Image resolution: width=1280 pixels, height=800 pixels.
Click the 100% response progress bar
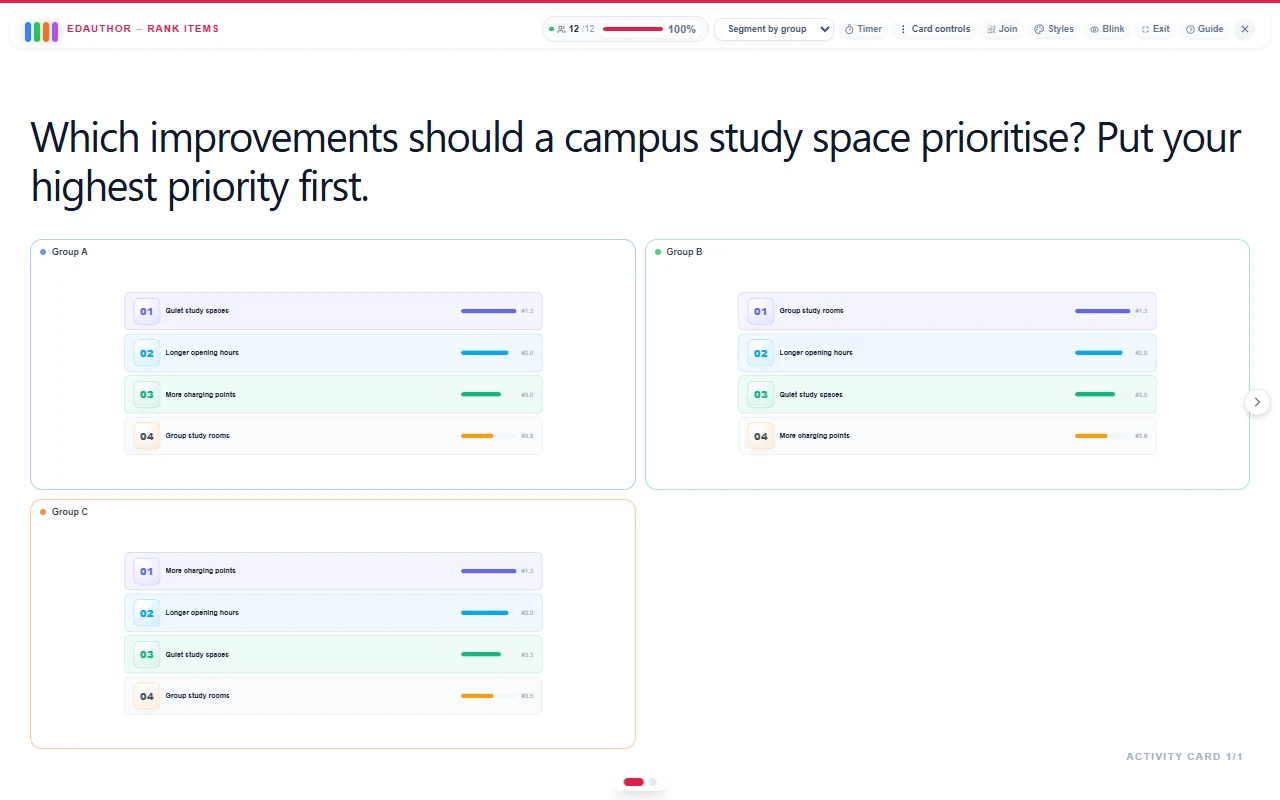pos(633,29)
